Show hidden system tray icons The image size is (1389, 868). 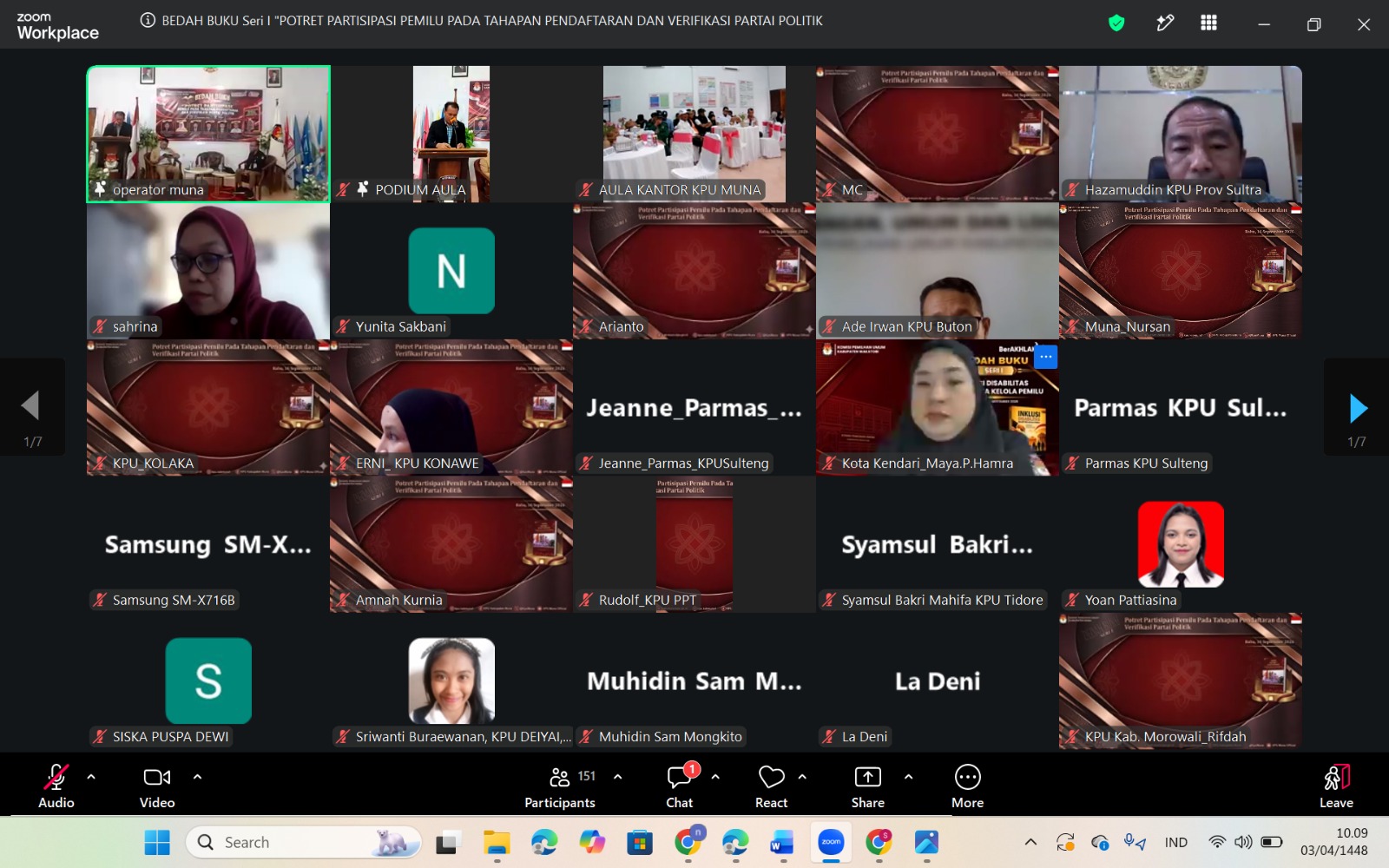[1030, 842]
